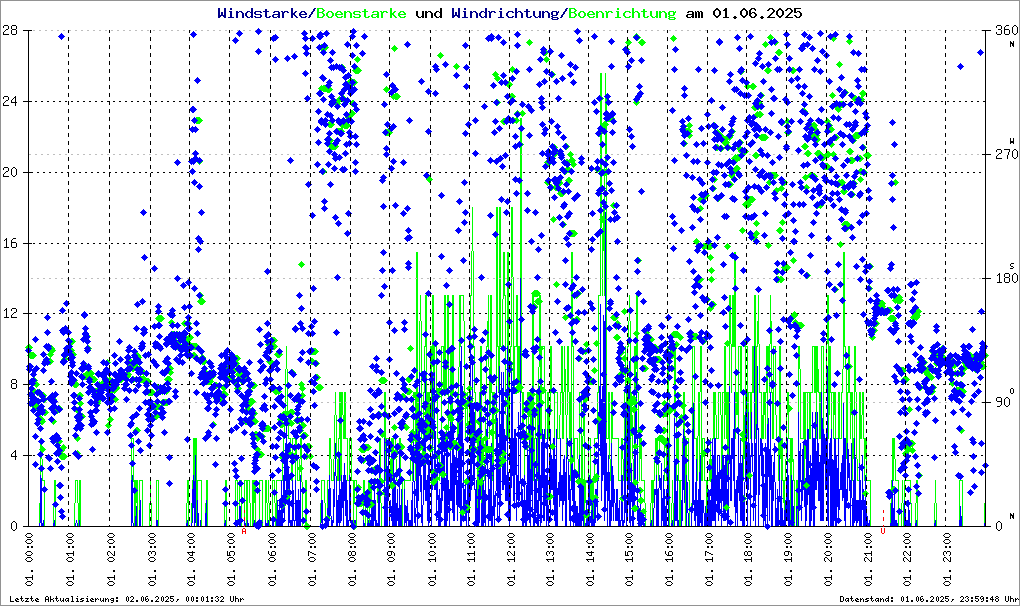1020x606 pixels.
Task: Click wind strength axis value 28
Action: point(10,31)
